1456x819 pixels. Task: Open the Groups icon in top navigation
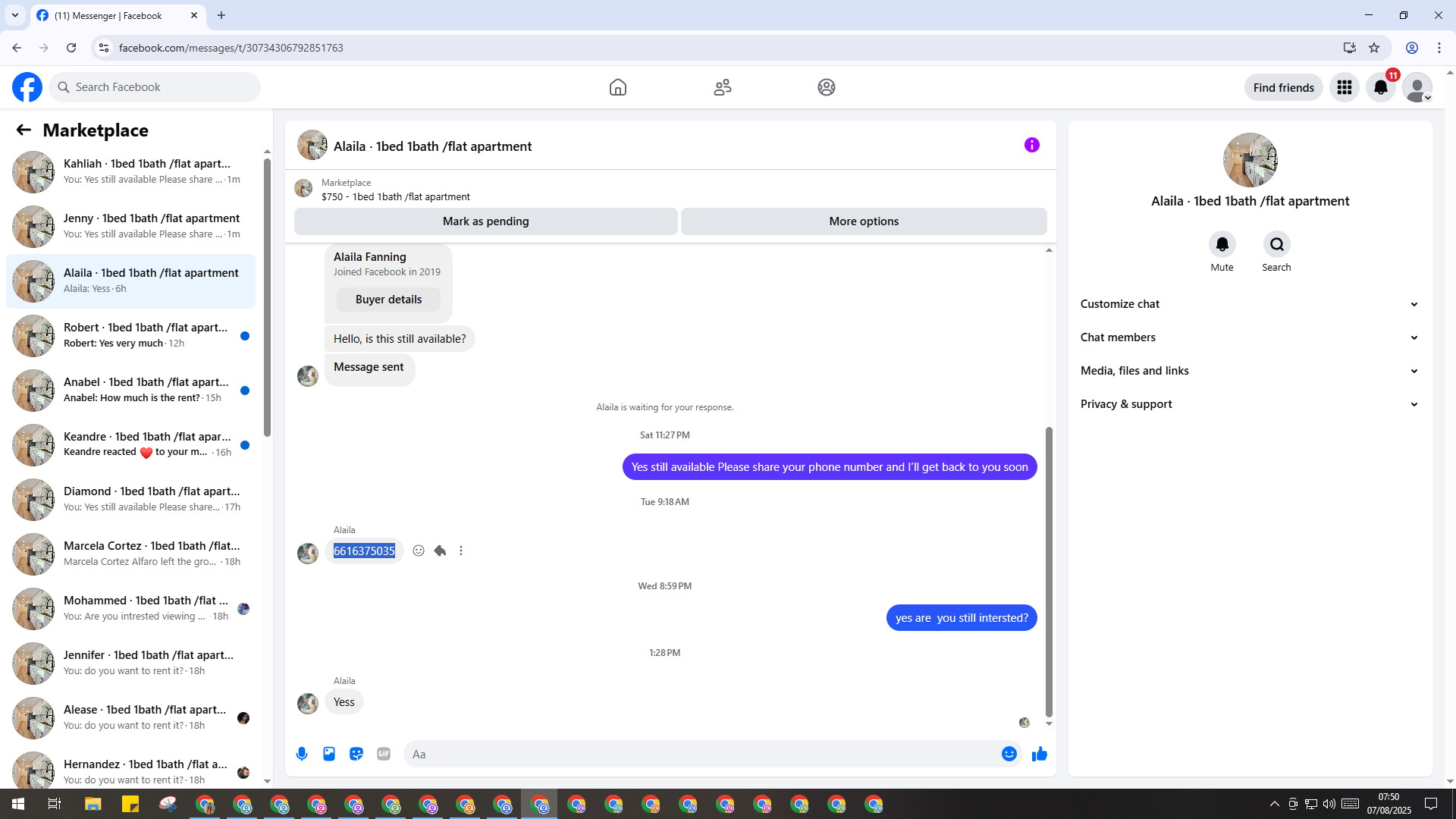[x=827, y=87]
